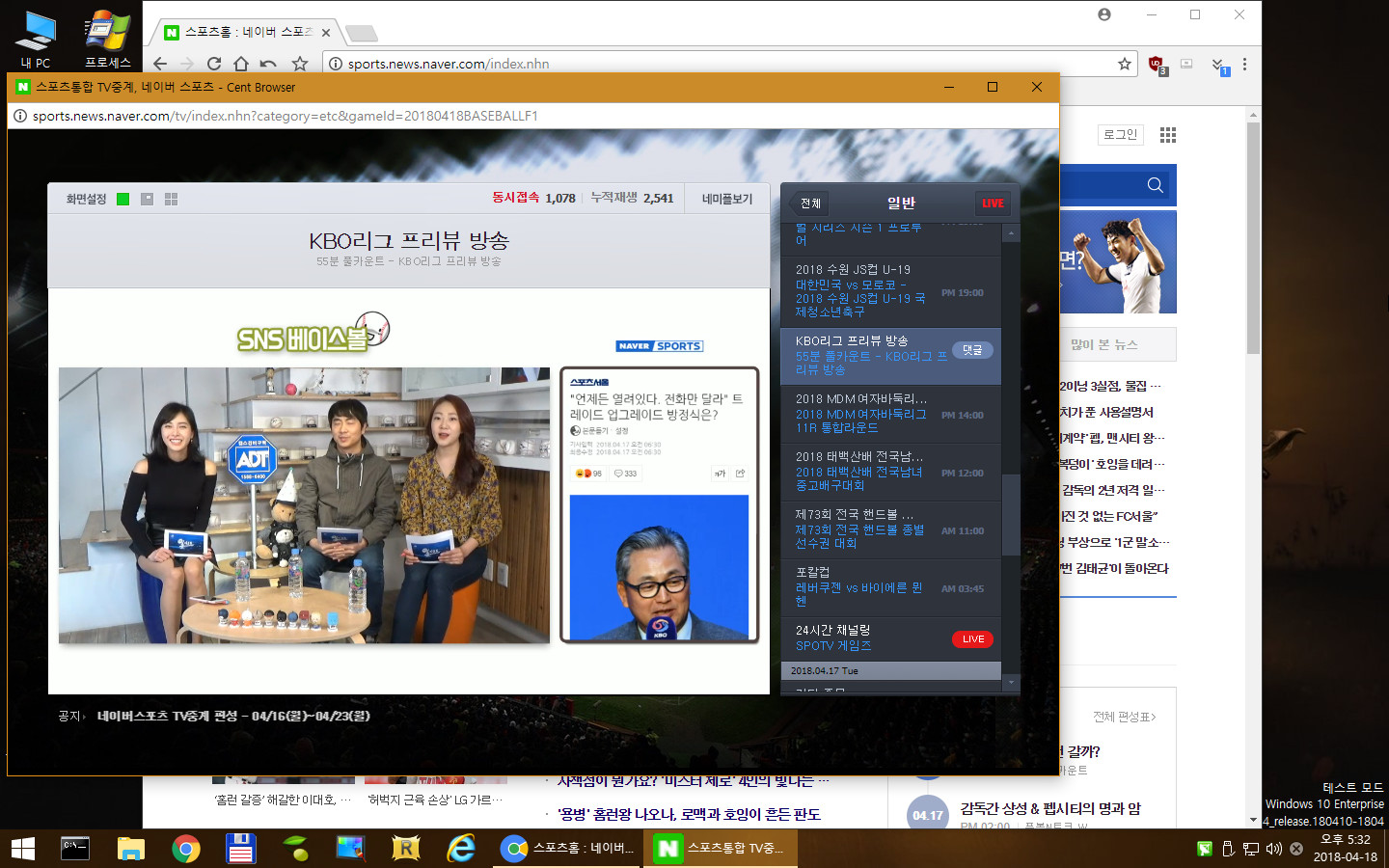Select 2018 태백산배 전국남녀 중고배구대회 item

click(x=890, y=472)
